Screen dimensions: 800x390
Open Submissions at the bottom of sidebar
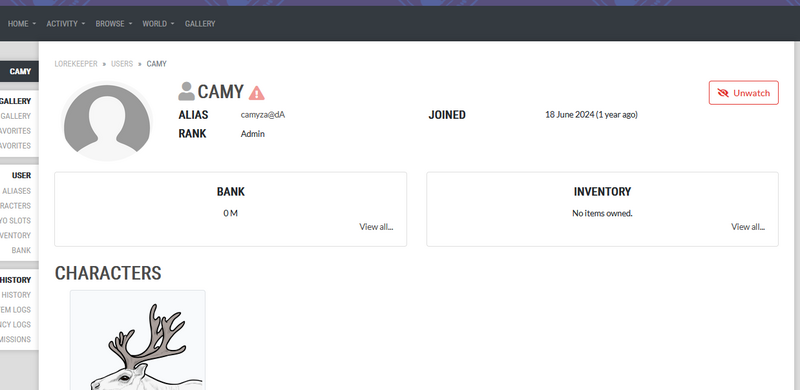pyautogui.click(x=15, y=339)
